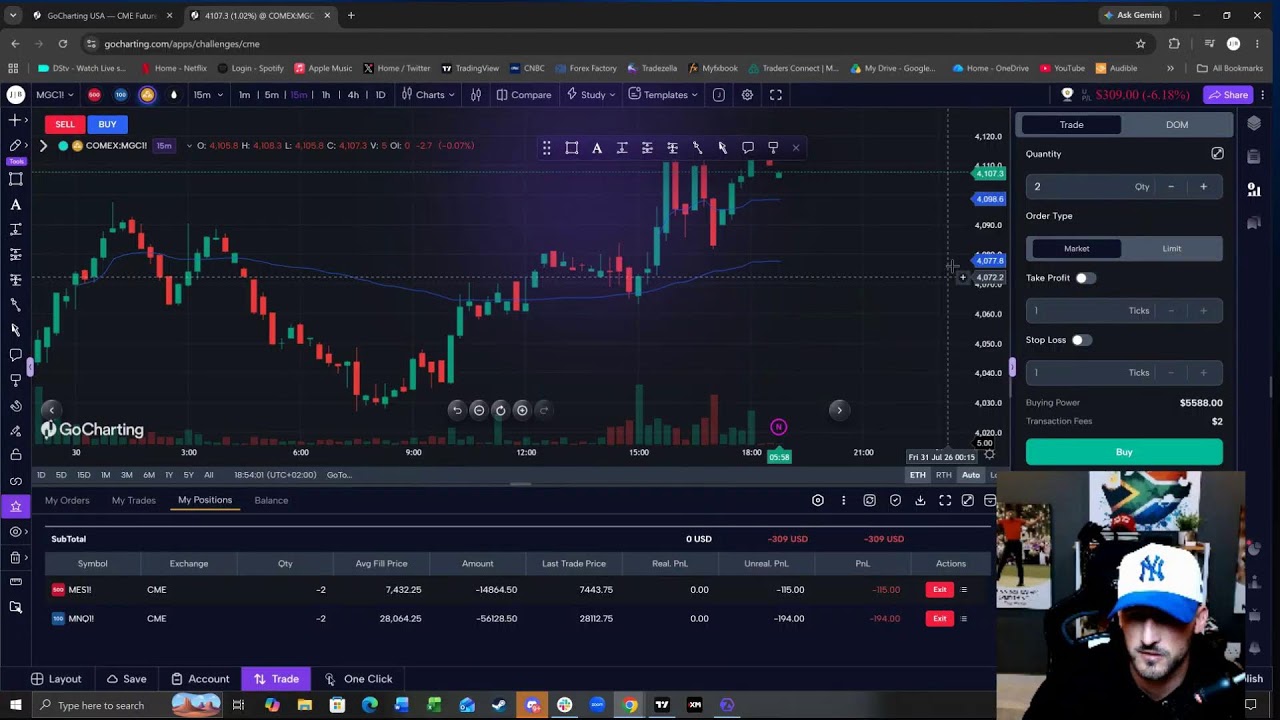Open the Balance tab
The image size is (1280, 720).
click(271, 500)
